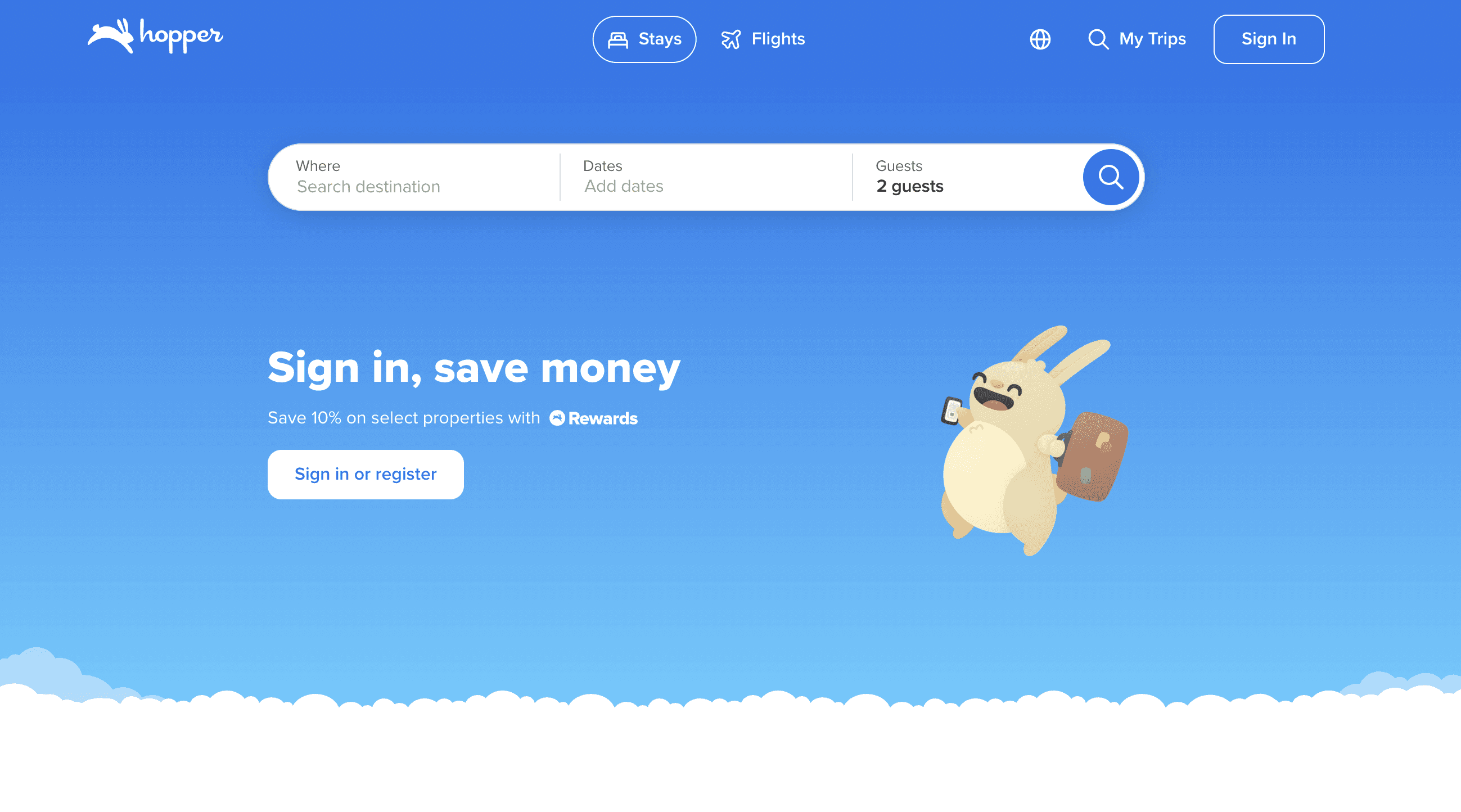Click the globe language selector icon
The image size is (1461, 812).
[1040, 38]
